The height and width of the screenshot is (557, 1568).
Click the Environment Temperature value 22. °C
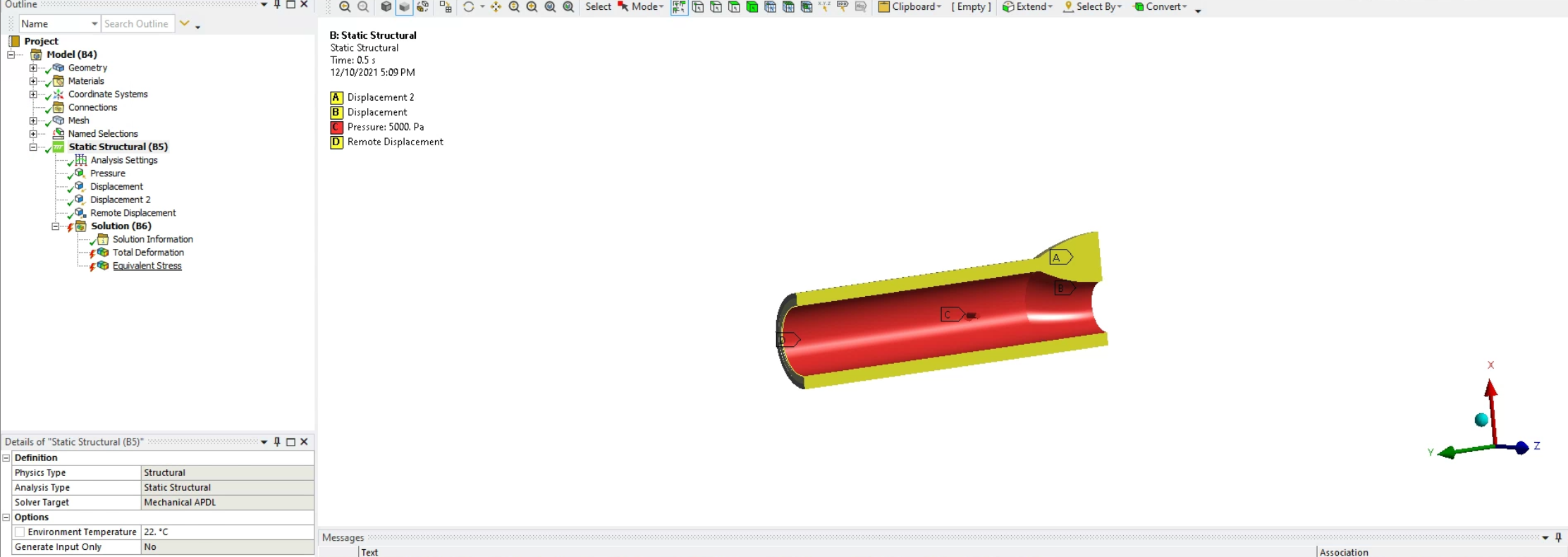227,532
